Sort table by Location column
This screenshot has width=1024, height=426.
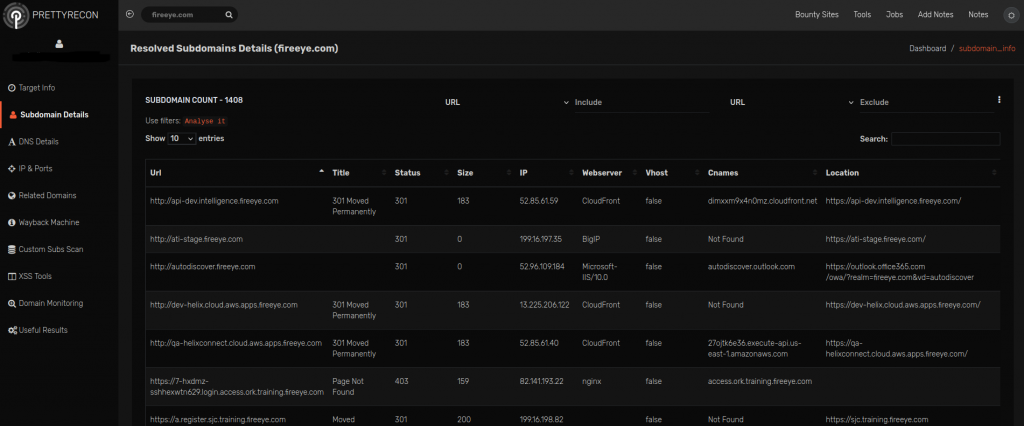coord(910,173)
